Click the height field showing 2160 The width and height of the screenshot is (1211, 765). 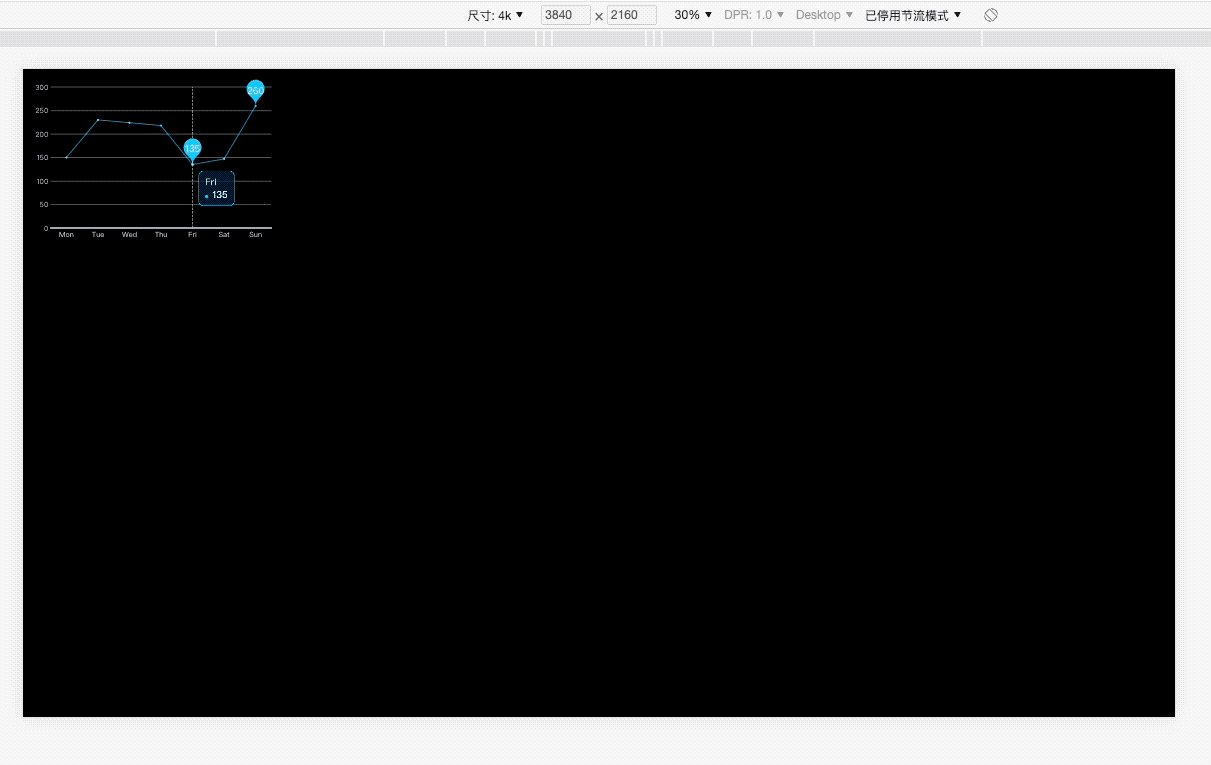point(632,15)
